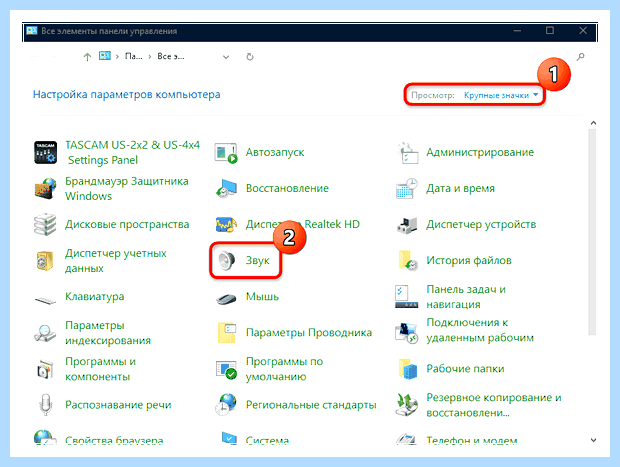Open the Клавиатура link

tap(95, 297)
